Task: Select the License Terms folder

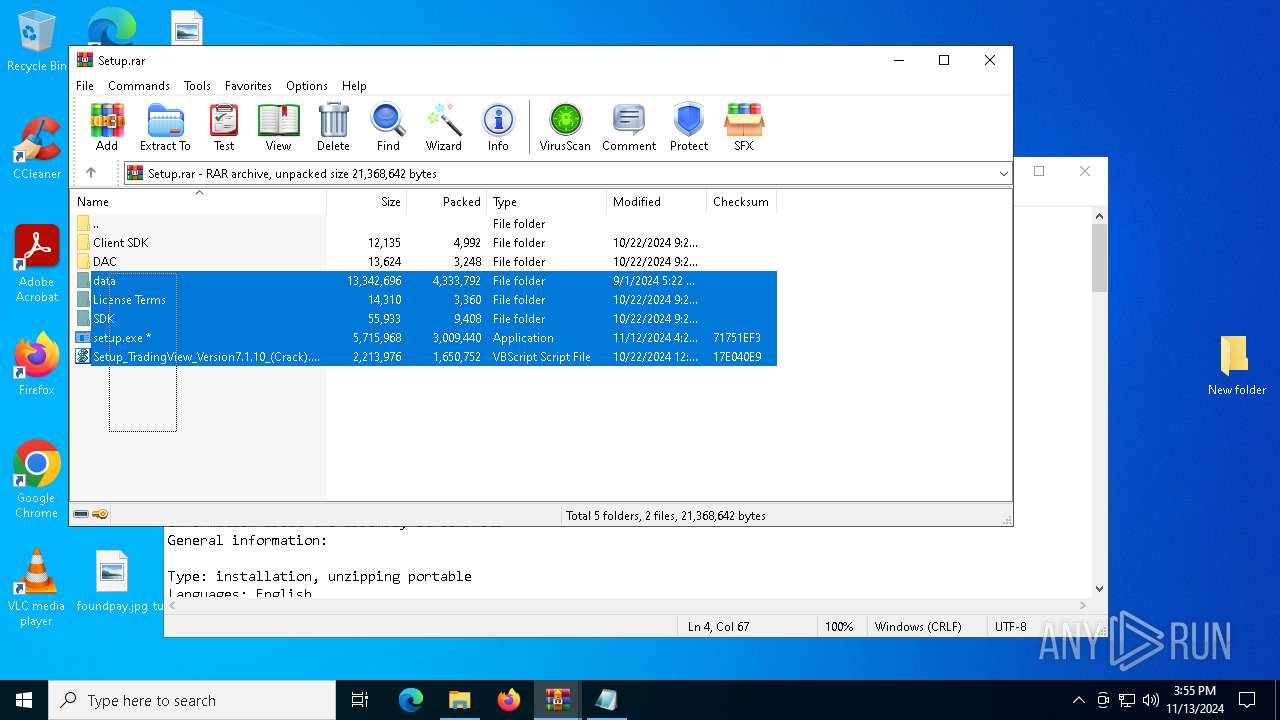Action: tap(425, 299)
